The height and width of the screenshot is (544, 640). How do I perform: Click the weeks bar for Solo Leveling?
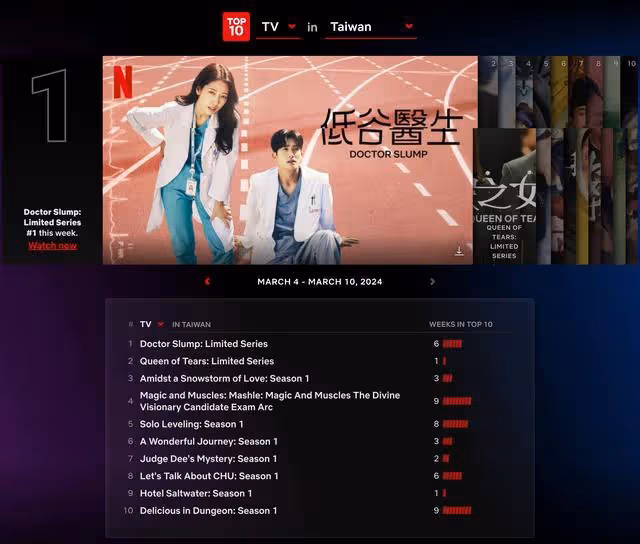click(x=455, y=424)
